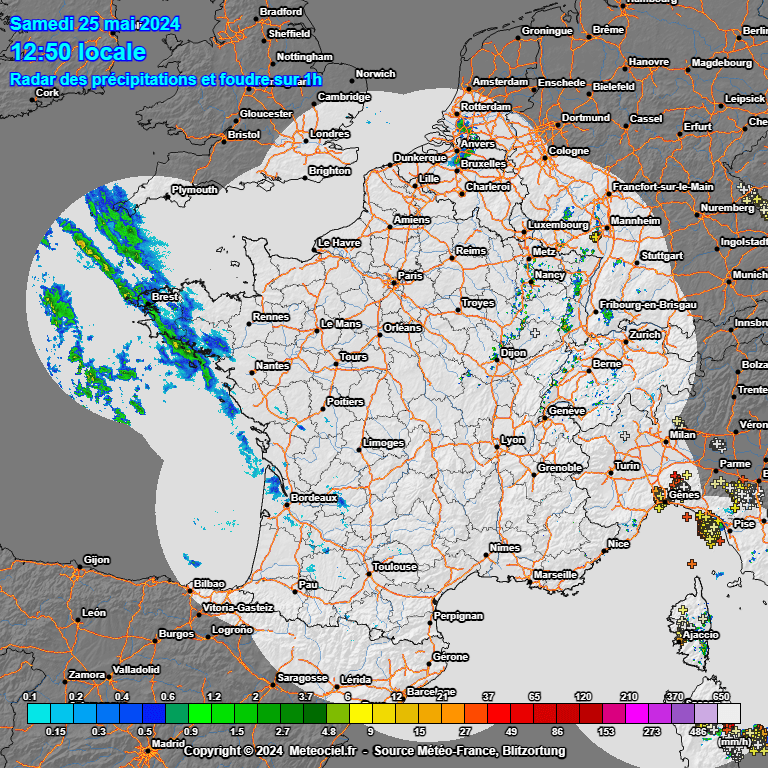Viewport: 768px width, 768px height.
Task: Click the Bordeaux city dot on the map
Action: pos(287,504)
